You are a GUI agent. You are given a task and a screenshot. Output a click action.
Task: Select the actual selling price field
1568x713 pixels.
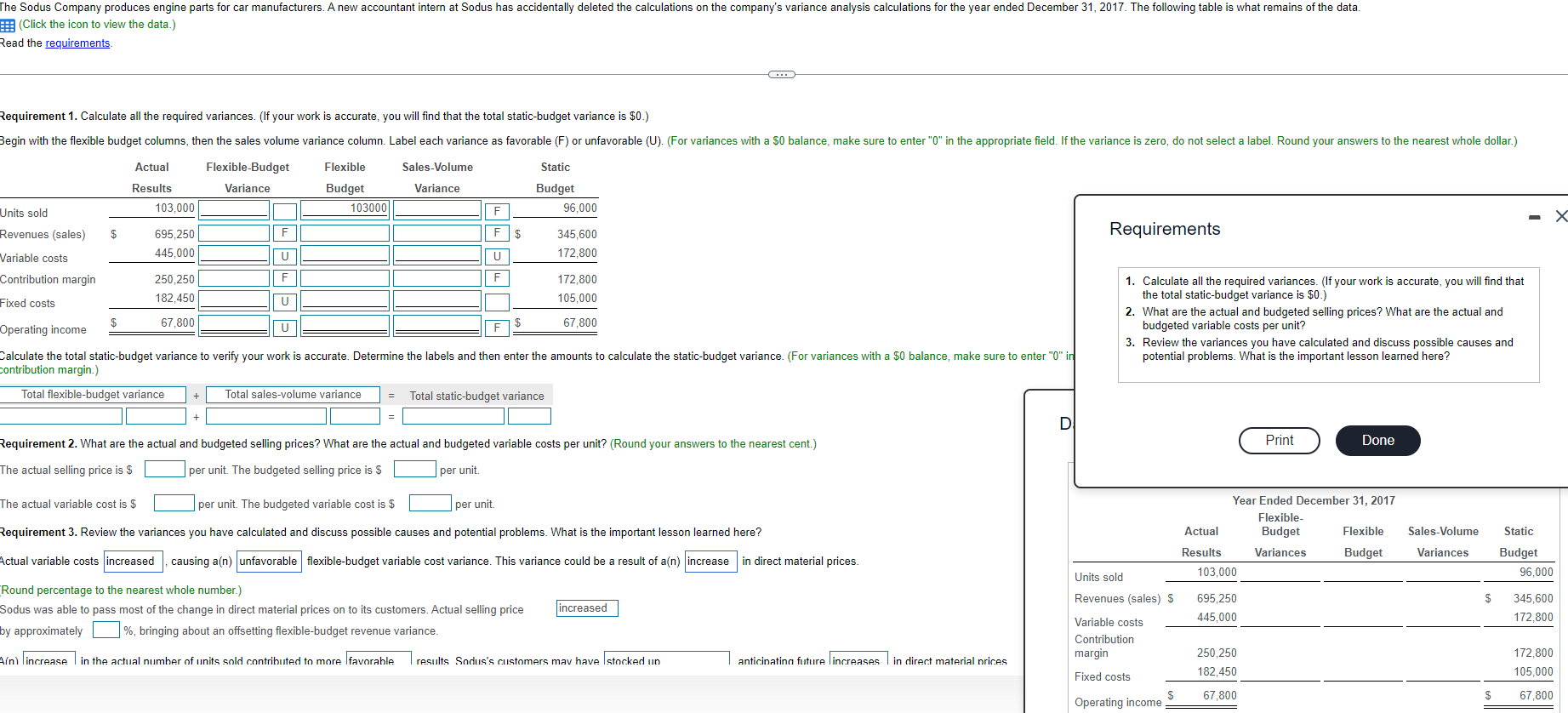(165, 469)
